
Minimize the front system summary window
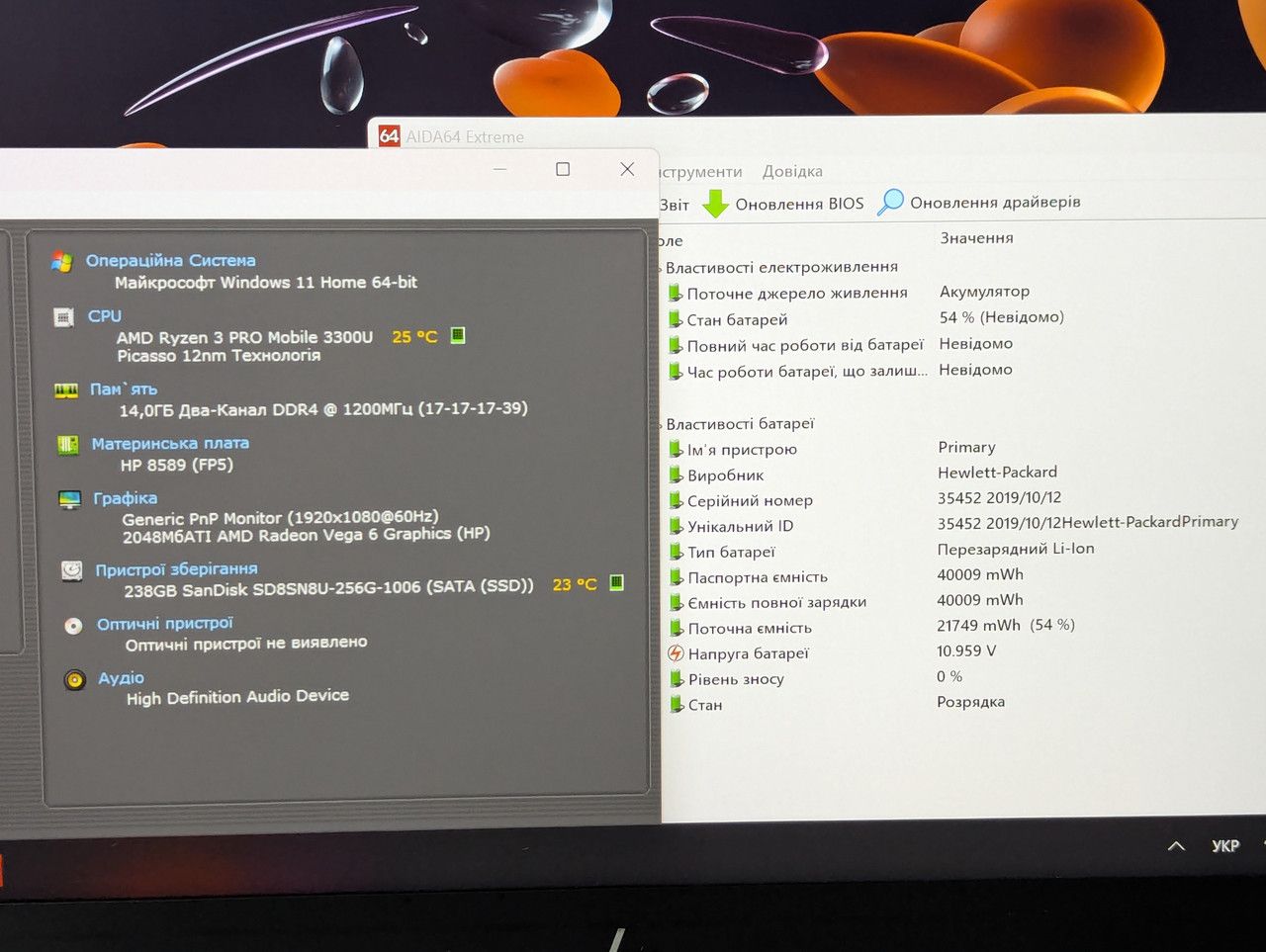500,169
